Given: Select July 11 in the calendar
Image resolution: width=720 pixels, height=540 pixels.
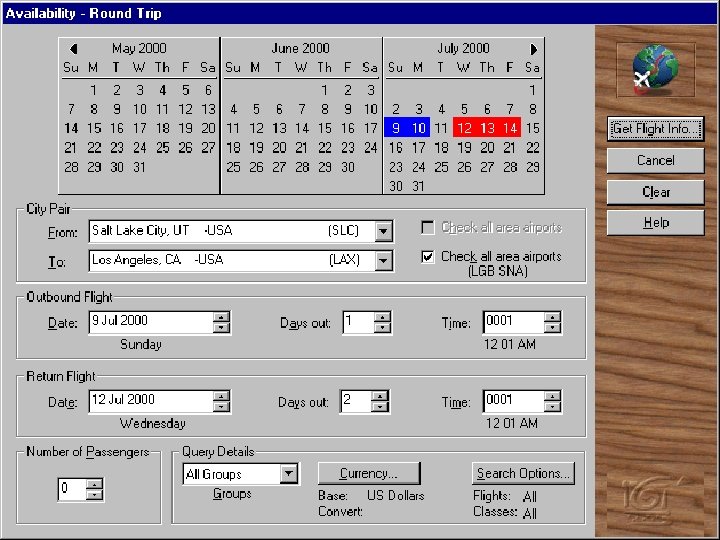Looking at the screenshot, I should click(x=441, y=128).
